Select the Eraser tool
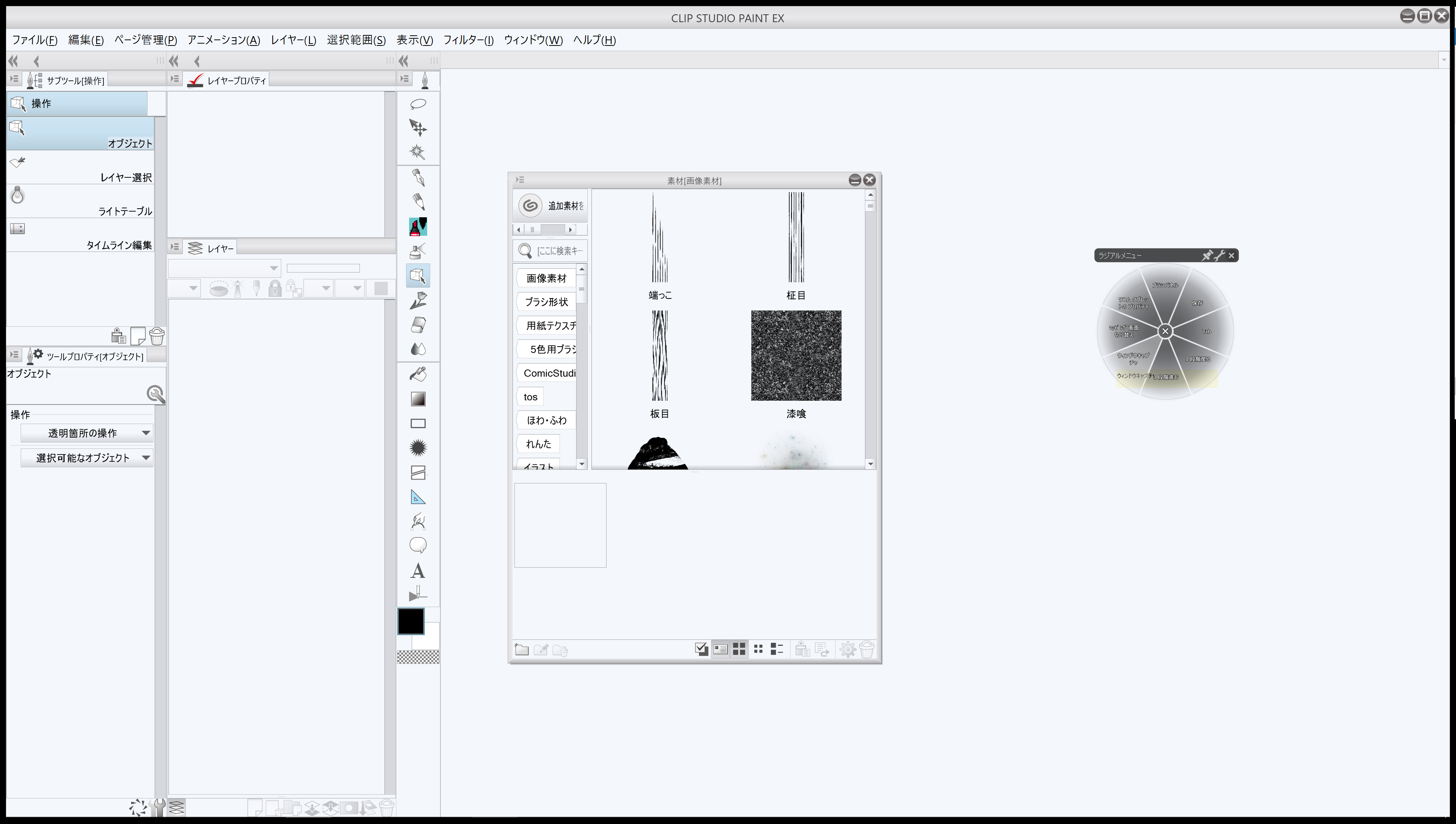Screen dimensions: 1456x824 (418, 326)
